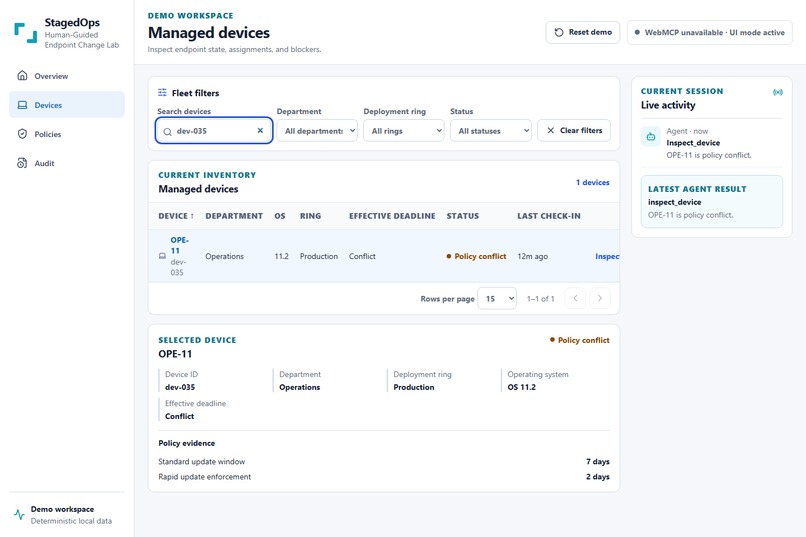Click the Clear filters button
806x537 pixels.
574,131
